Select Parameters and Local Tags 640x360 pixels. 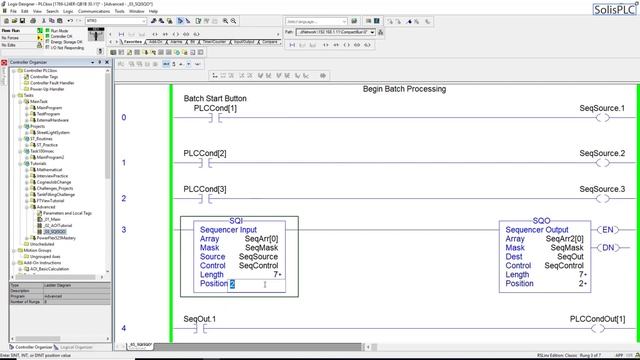[67, 213]
